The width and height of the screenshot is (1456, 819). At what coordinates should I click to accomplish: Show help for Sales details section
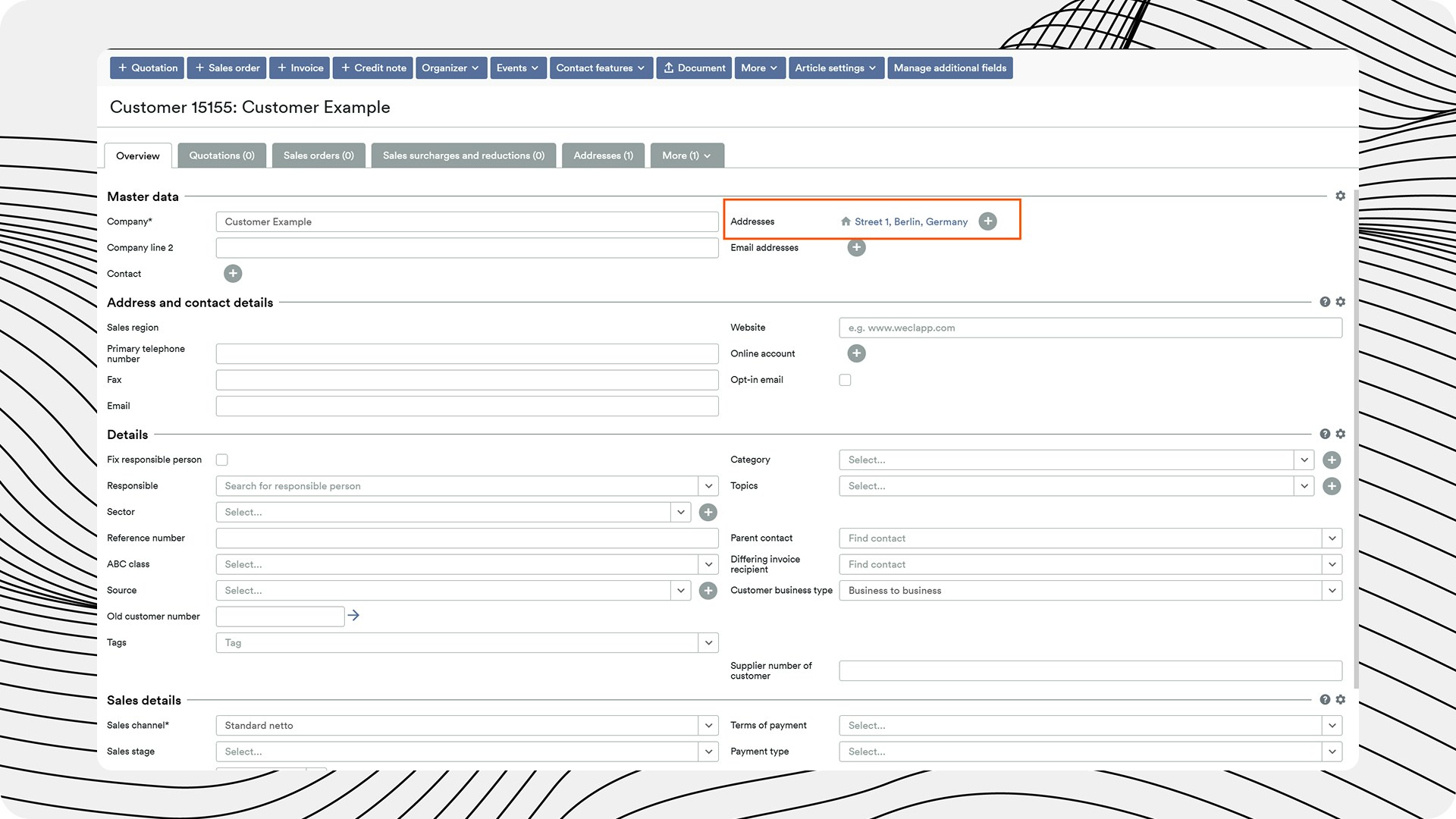(1325, 700)
